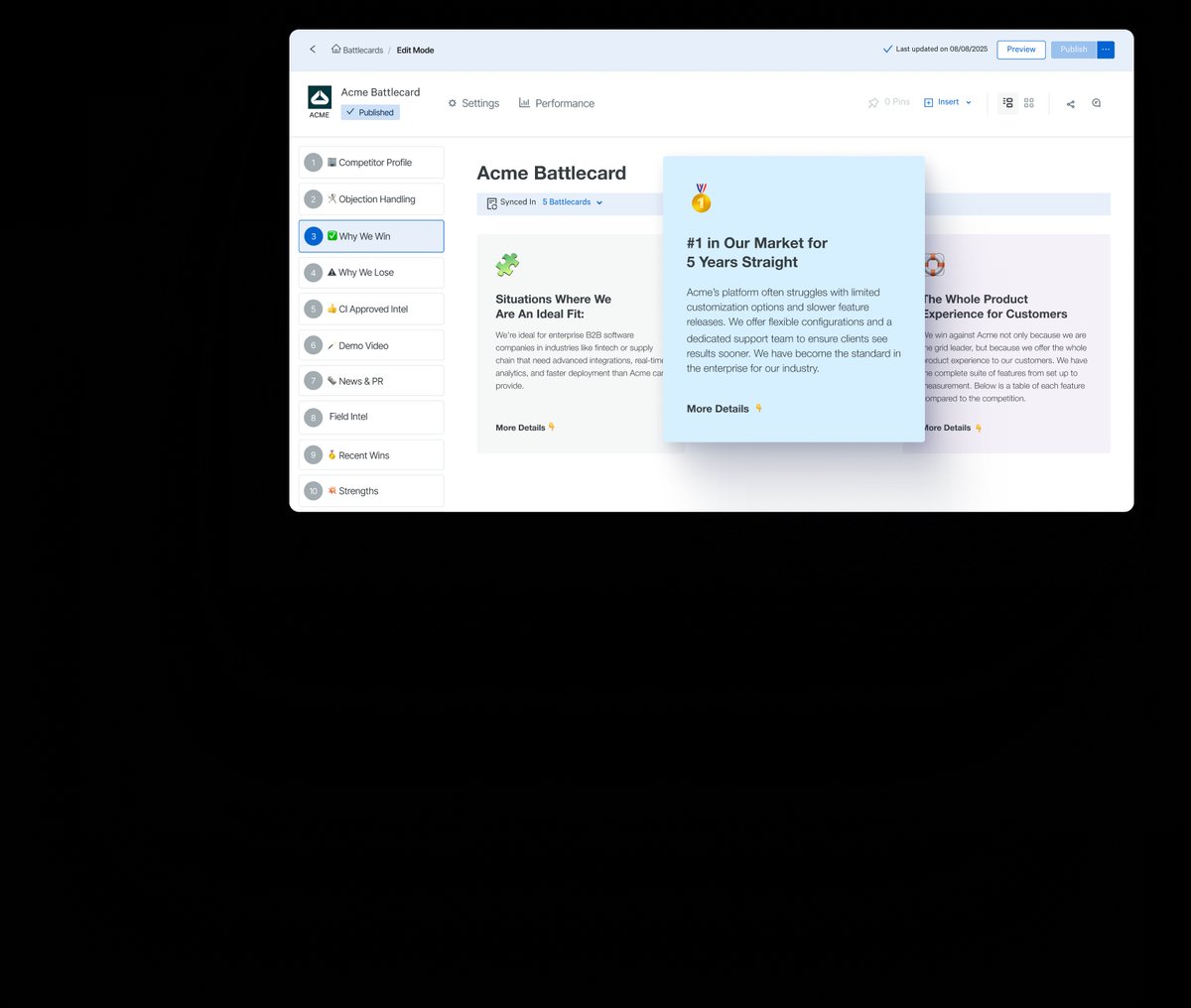
Task: Switch to grid view icon in toolbar
Action: (x=1029, y=102)
